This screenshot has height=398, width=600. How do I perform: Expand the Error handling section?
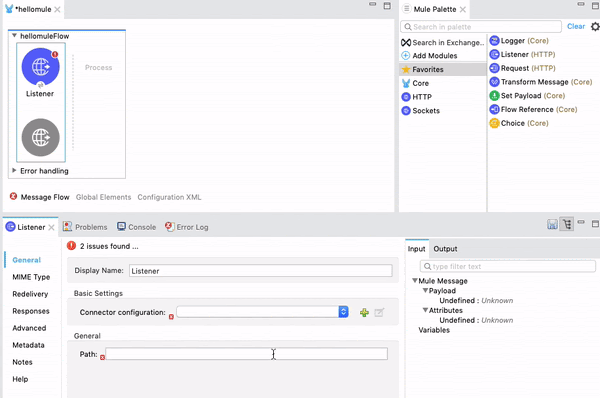(x=14, y=171)
